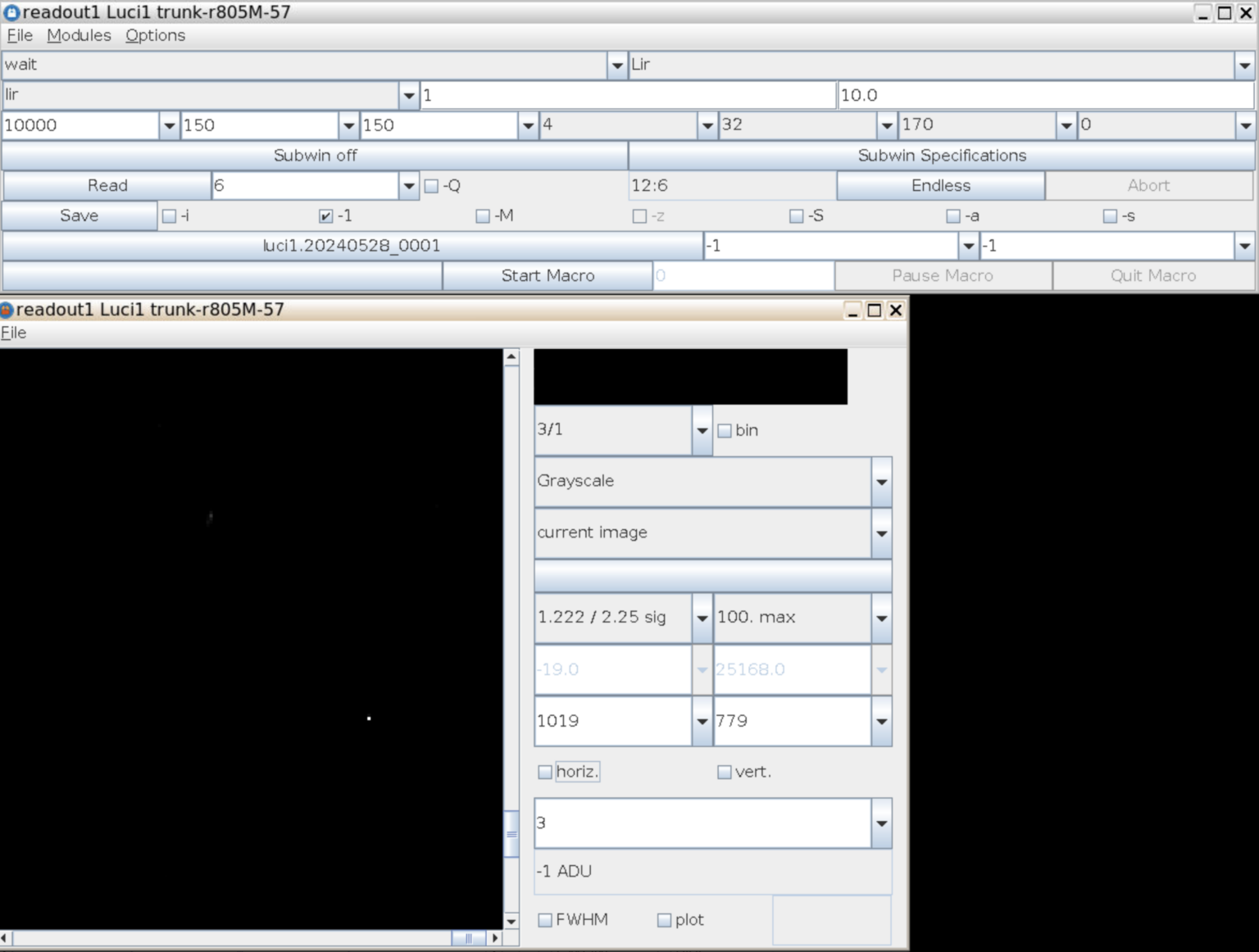
Task: Toggle the horiz. checkbox
Action: 545,772
